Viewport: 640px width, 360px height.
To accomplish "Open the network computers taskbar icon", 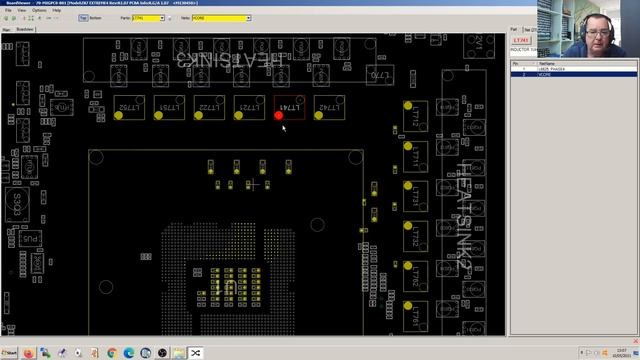I will [45, 353].
